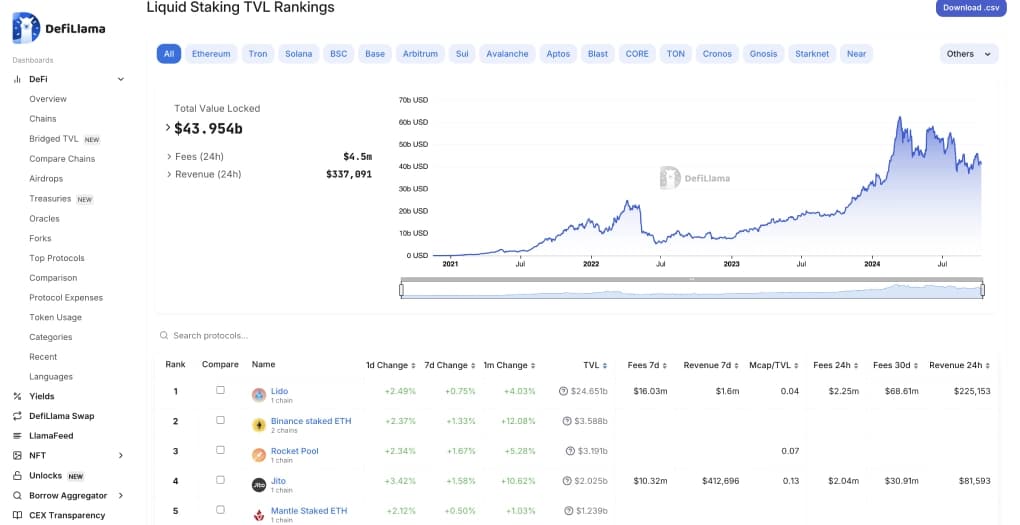1020x525 pixels.
Task: Switch to the Arbitrum chain filter
Action: 420,54
